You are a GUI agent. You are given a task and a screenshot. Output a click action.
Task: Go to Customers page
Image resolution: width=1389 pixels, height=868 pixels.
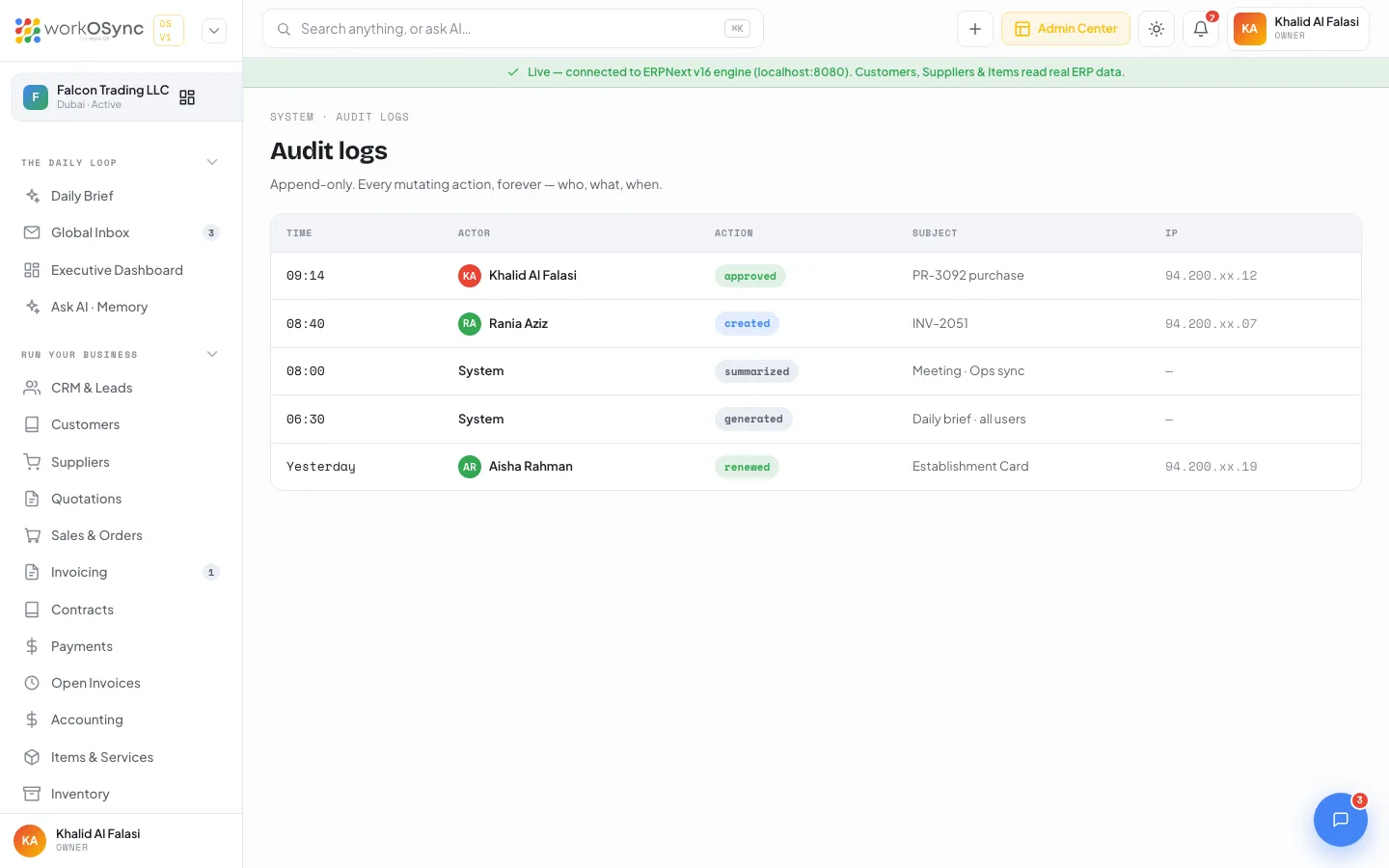[121, 424]
